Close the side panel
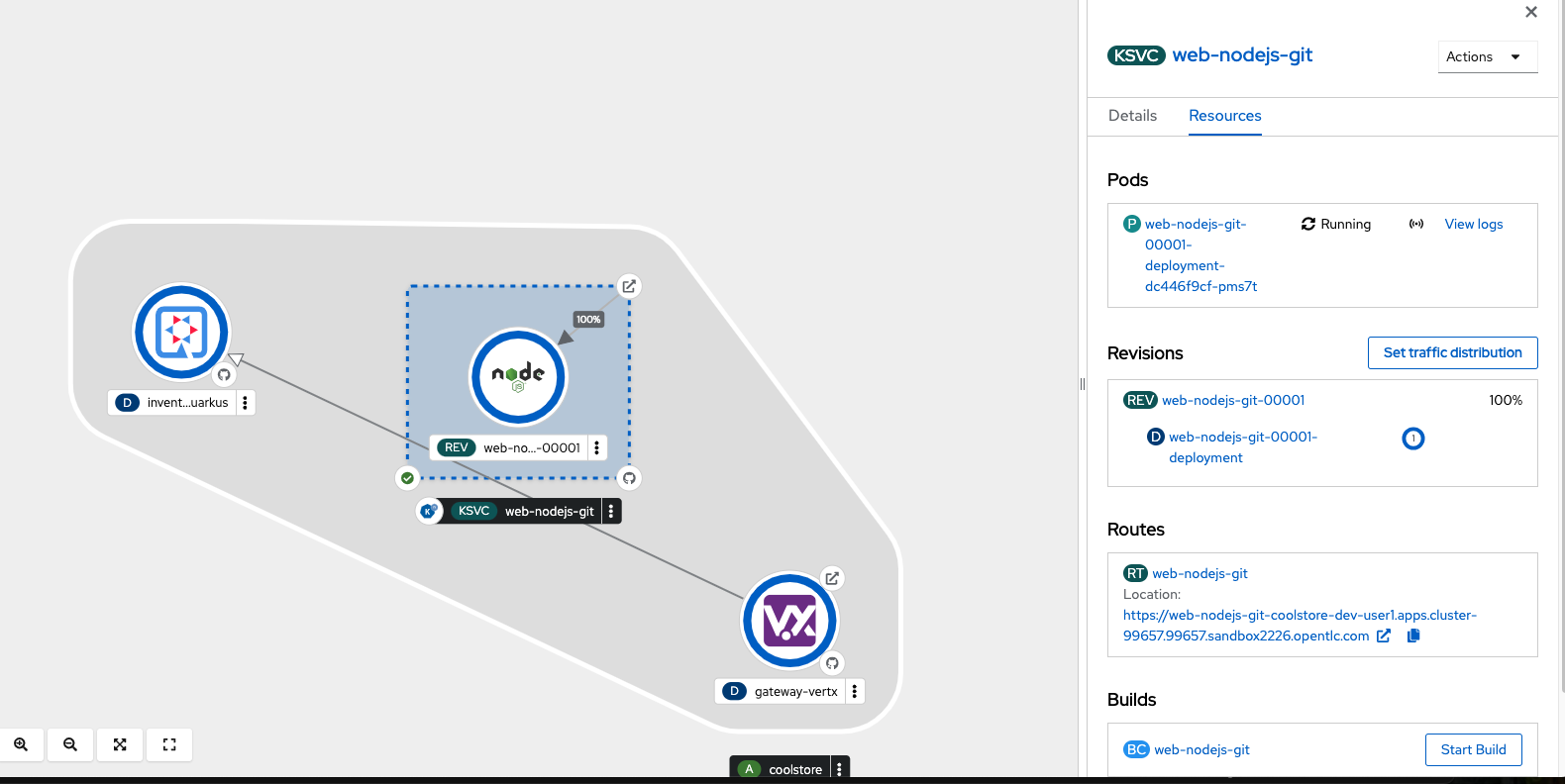Image resolution: width=1565 pixels, height=784 pixels. tap(1531, 12)
